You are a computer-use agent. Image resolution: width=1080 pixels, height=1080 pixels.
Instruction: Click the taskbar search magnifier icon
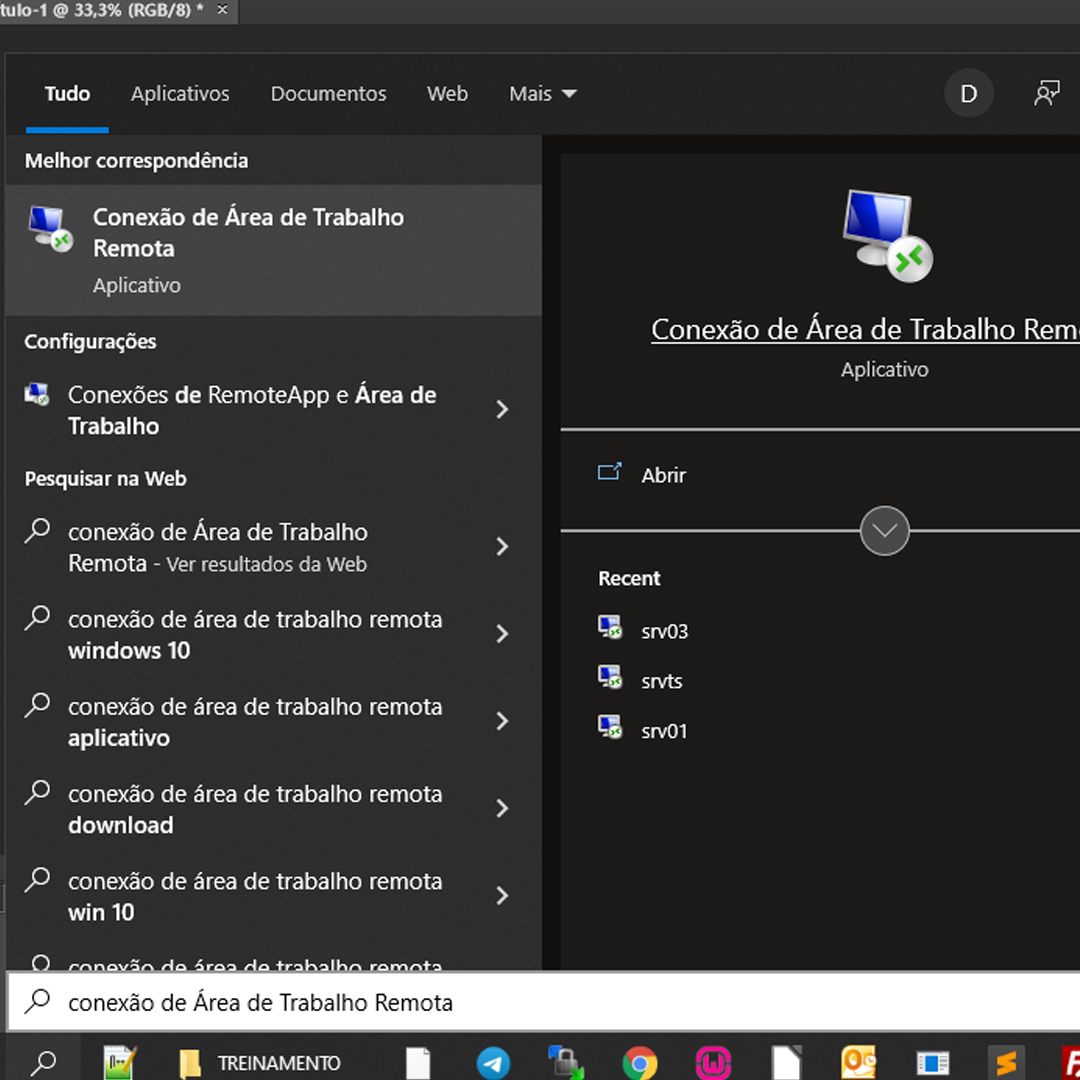(43, 1062)
